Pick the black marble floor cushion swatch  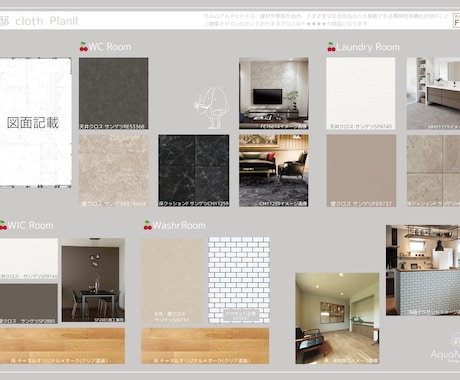pos(194,171)
